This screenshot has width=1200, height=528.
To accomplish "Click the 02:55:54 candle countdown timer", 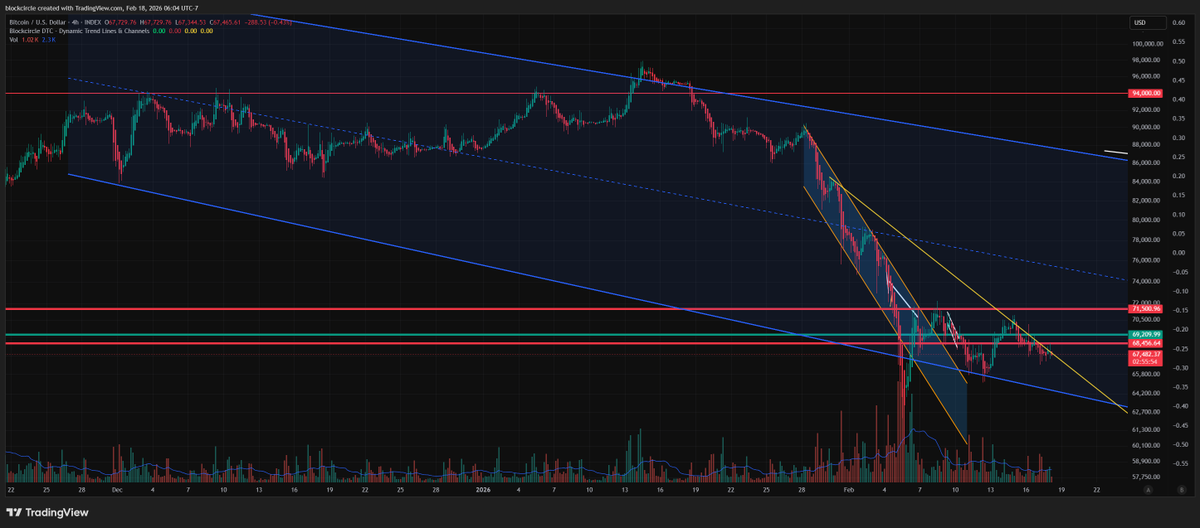I will [1145, 361].
